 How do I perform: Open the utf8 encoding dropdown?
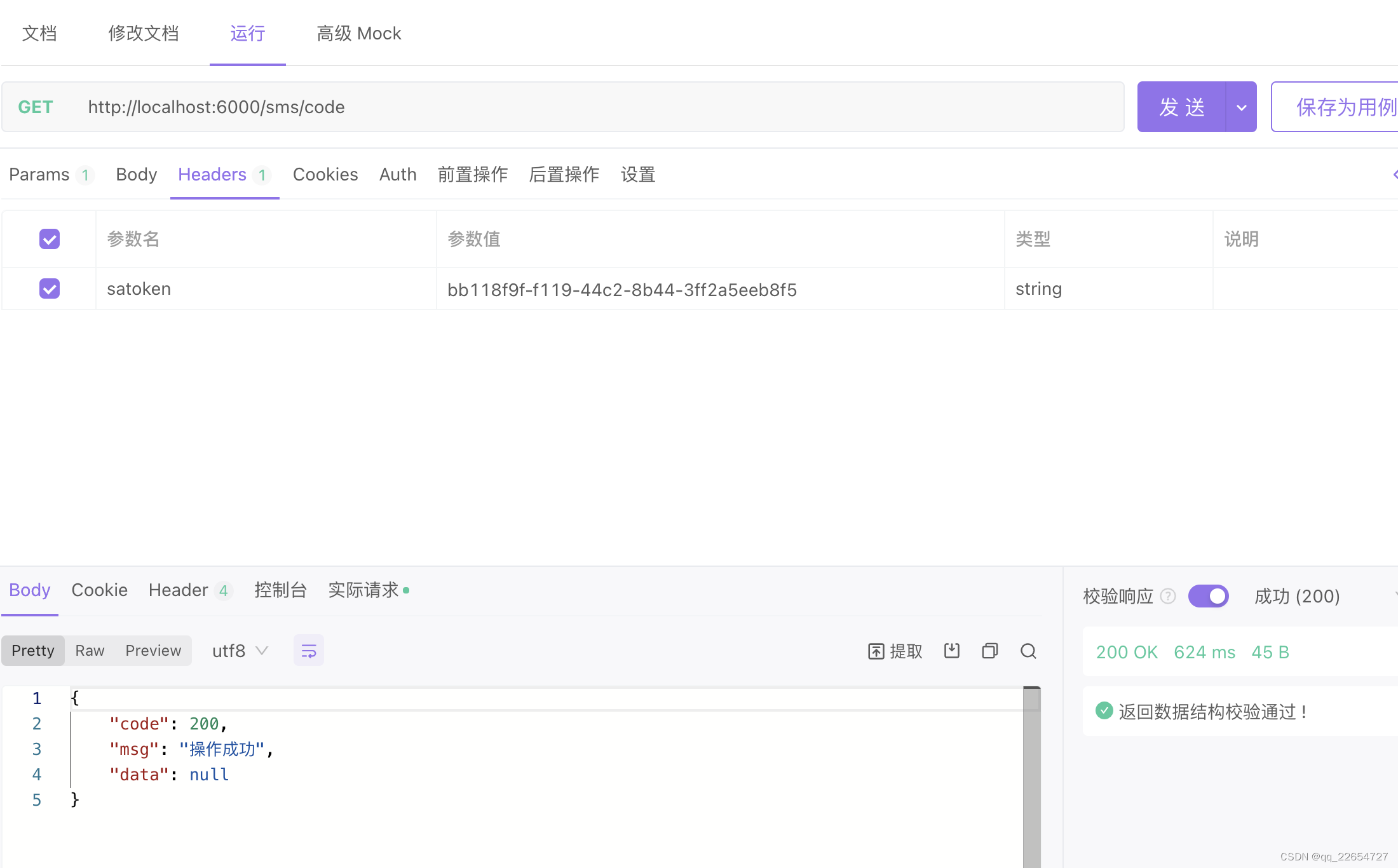241,650
